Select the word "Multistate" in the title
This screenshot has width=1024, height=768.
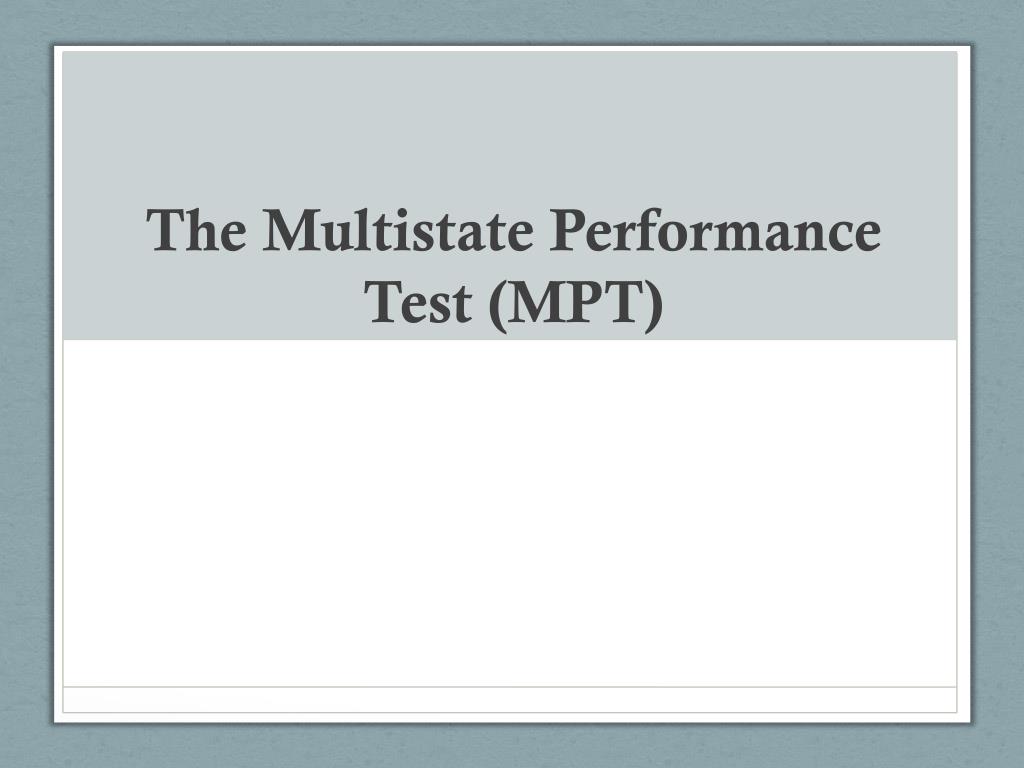pyautogui.click(x=398, y=229)
